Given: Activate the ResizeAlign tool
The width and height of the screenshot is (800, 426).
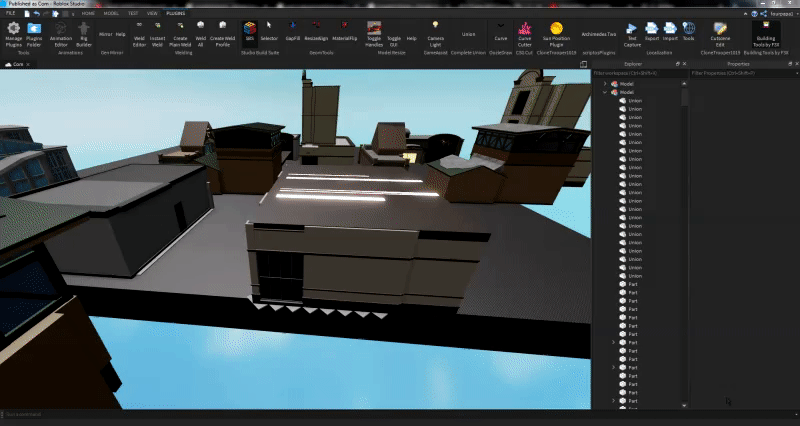Looking at the screenshot, I should click(316, 31).
